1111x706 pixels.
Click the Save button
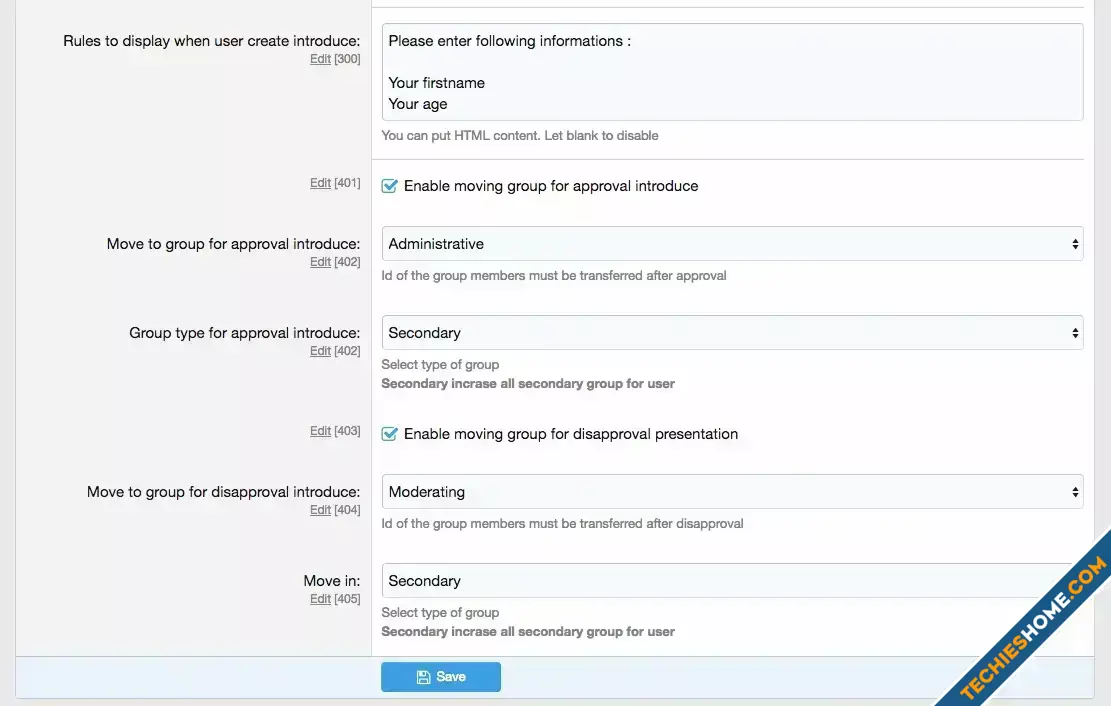coord(441,677)
